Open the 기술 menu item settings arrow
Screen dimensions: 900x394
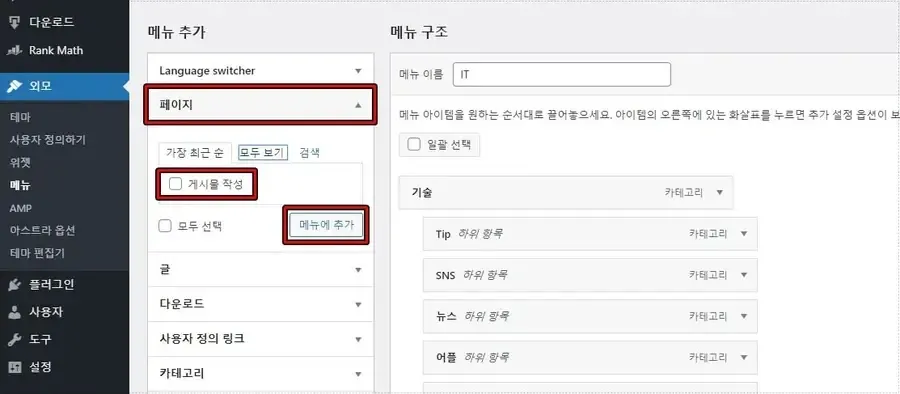[720, 192]
